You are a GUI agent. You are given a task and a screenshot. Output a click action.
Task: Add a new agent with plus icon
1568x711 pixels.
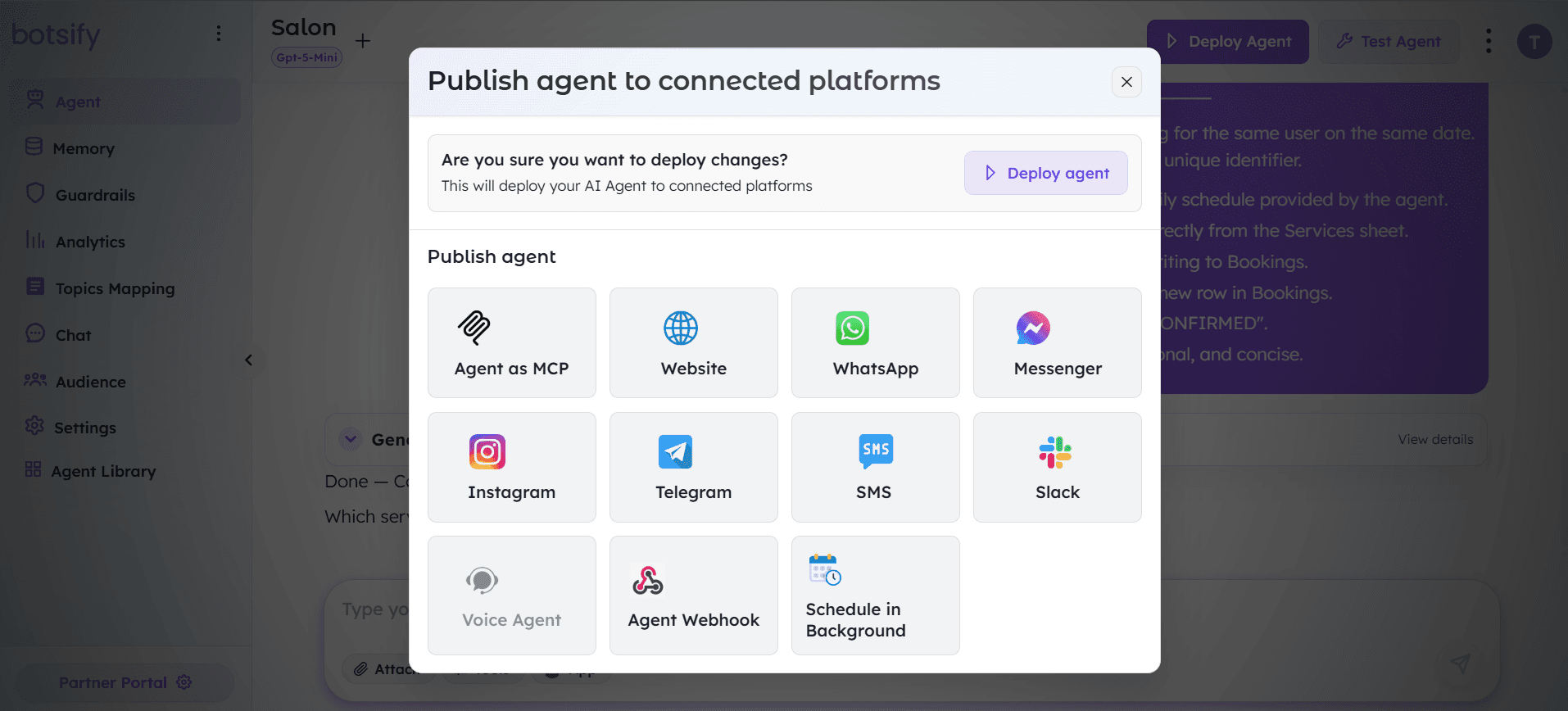pos(363,41)
